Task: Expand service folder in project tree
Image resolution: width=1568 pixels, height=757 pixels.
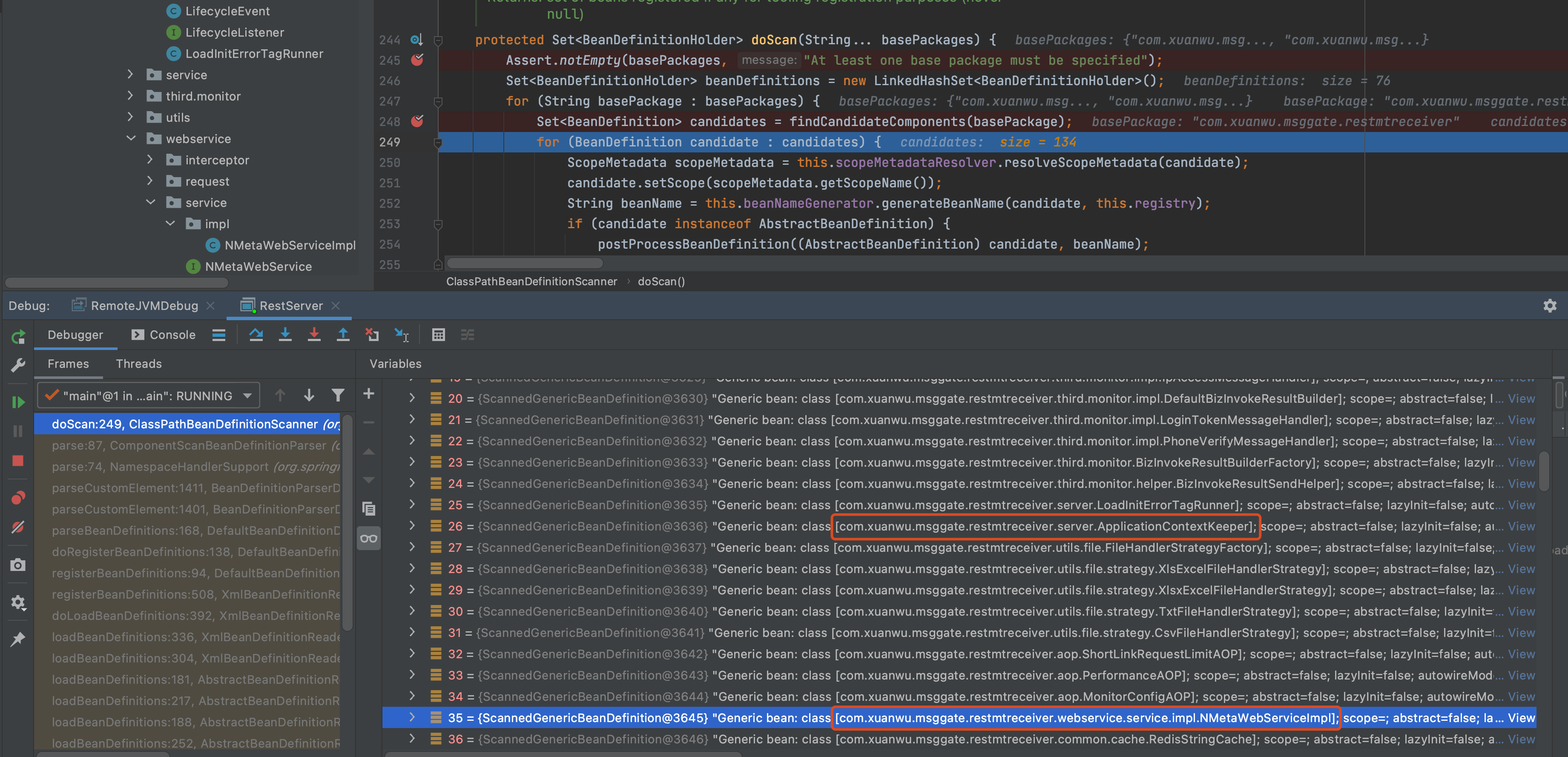Action: (x=129, y=74)
